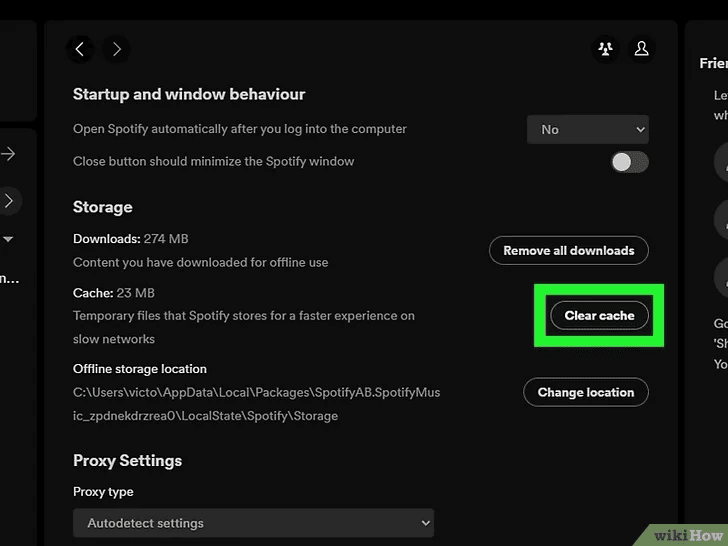
Task: Click Temporary files that Spotify stores description
Action: pyautogui.click(x=244, y=327)
